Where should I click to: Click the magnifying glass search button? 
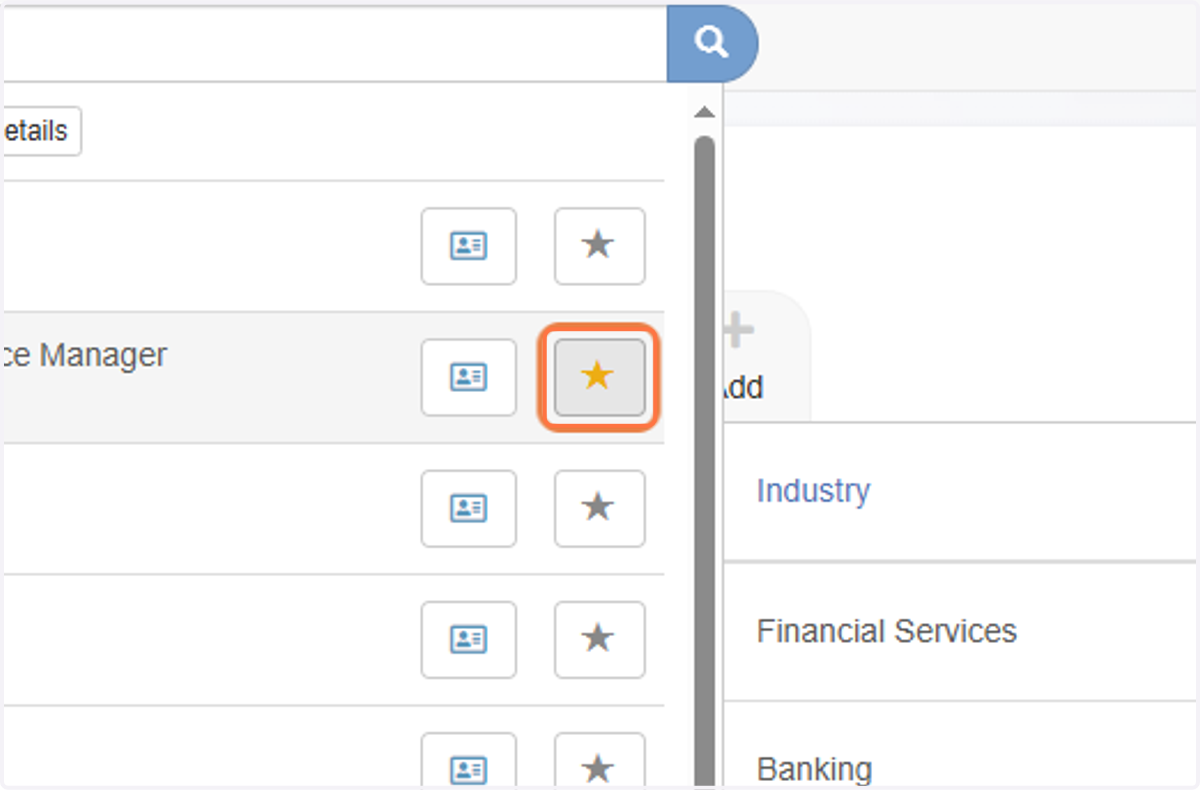point(711,43)
